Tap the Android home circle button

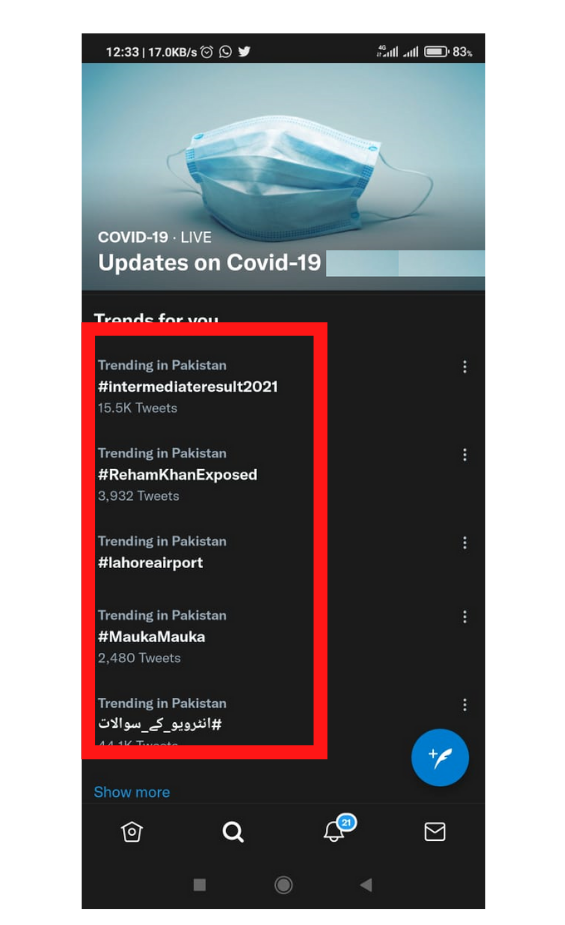pos(283,884)
